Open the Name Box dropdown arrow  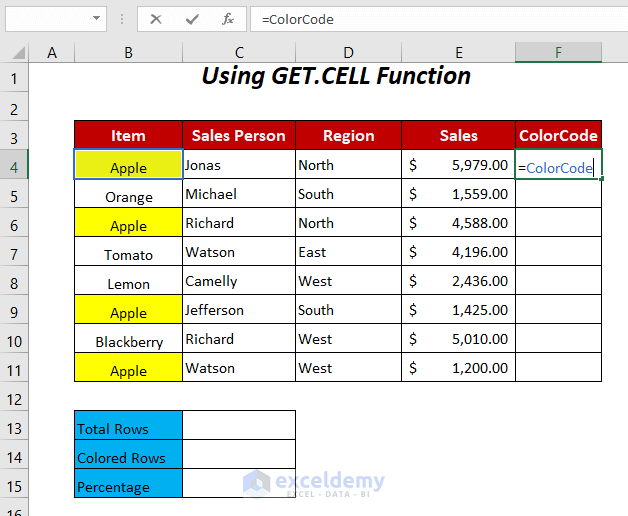(x=97, y=19)
